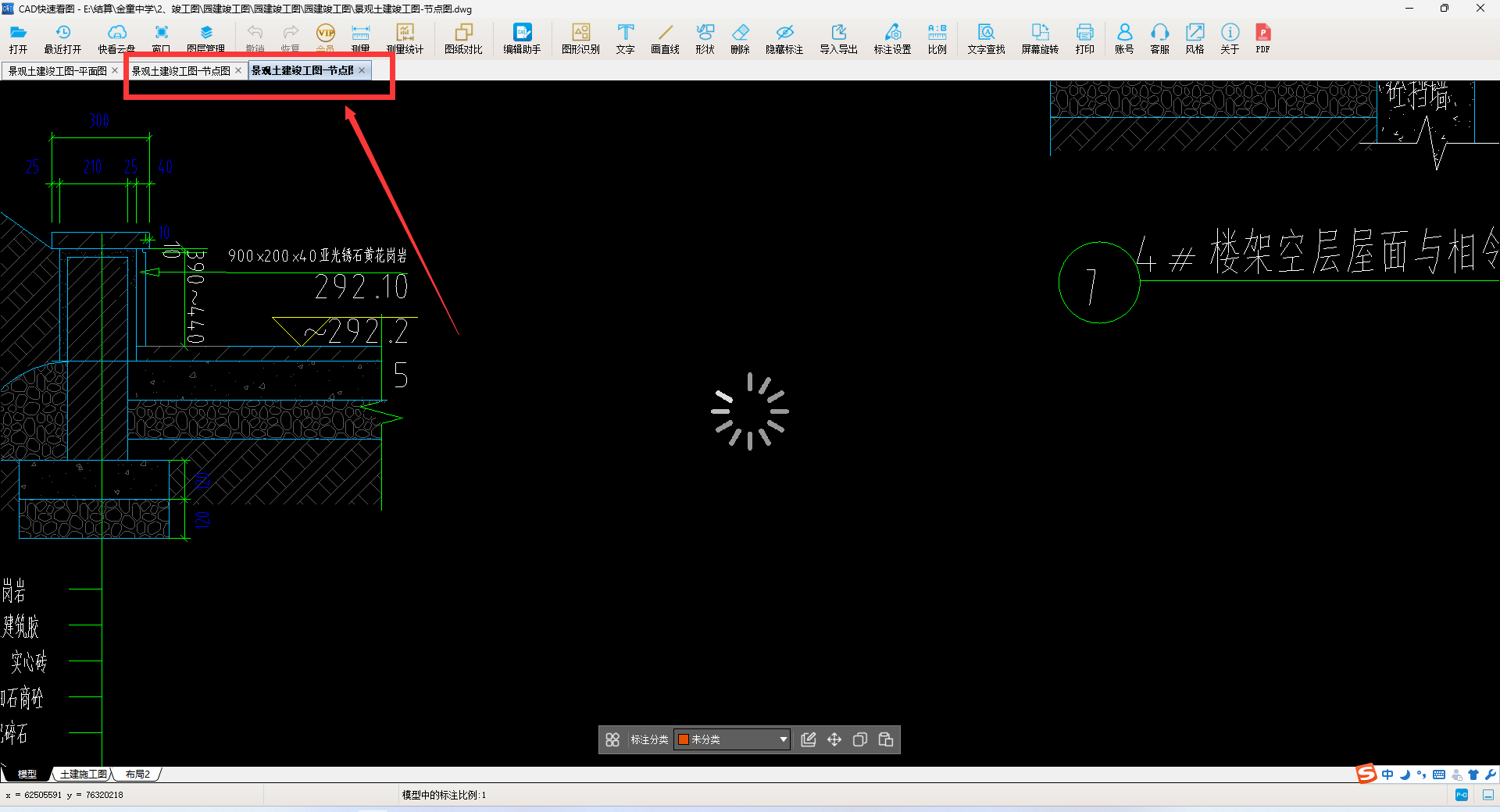The width and height of the screenshot is (1500, 812).
Task: Click the bottom-right panel toggle icon
Action: click(1488, 795)
